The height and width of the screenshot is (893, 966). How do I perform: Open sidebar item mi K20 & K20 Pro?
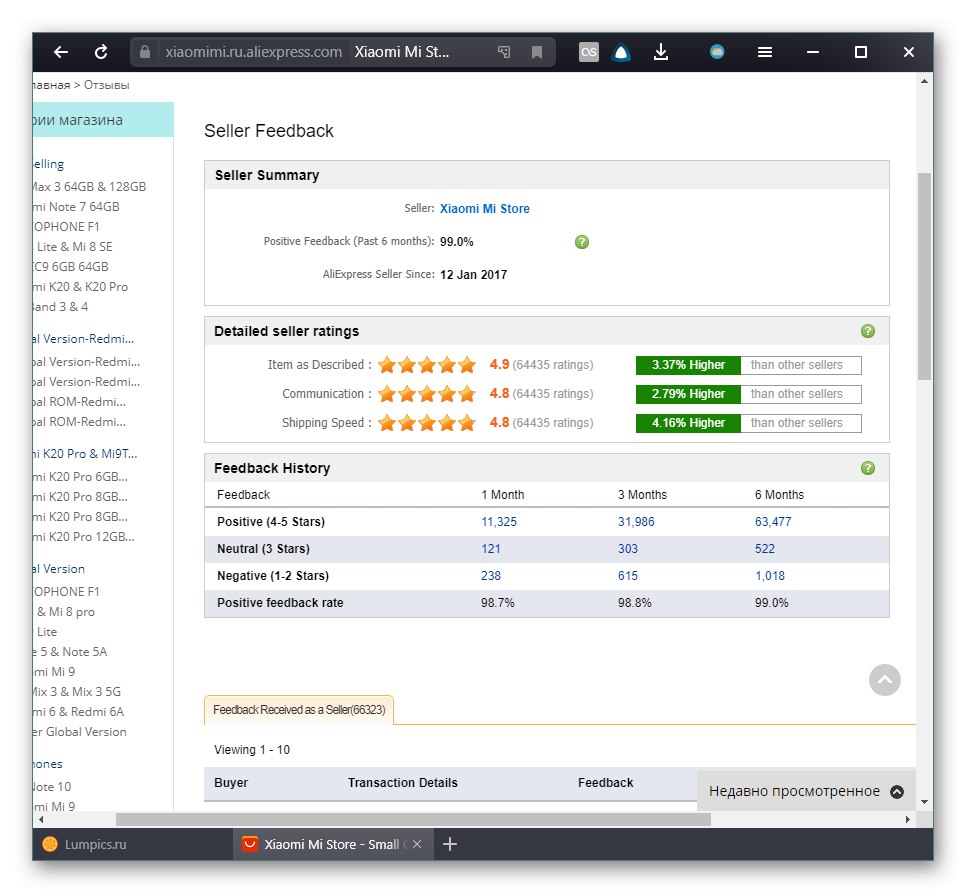tap(81, 287)
